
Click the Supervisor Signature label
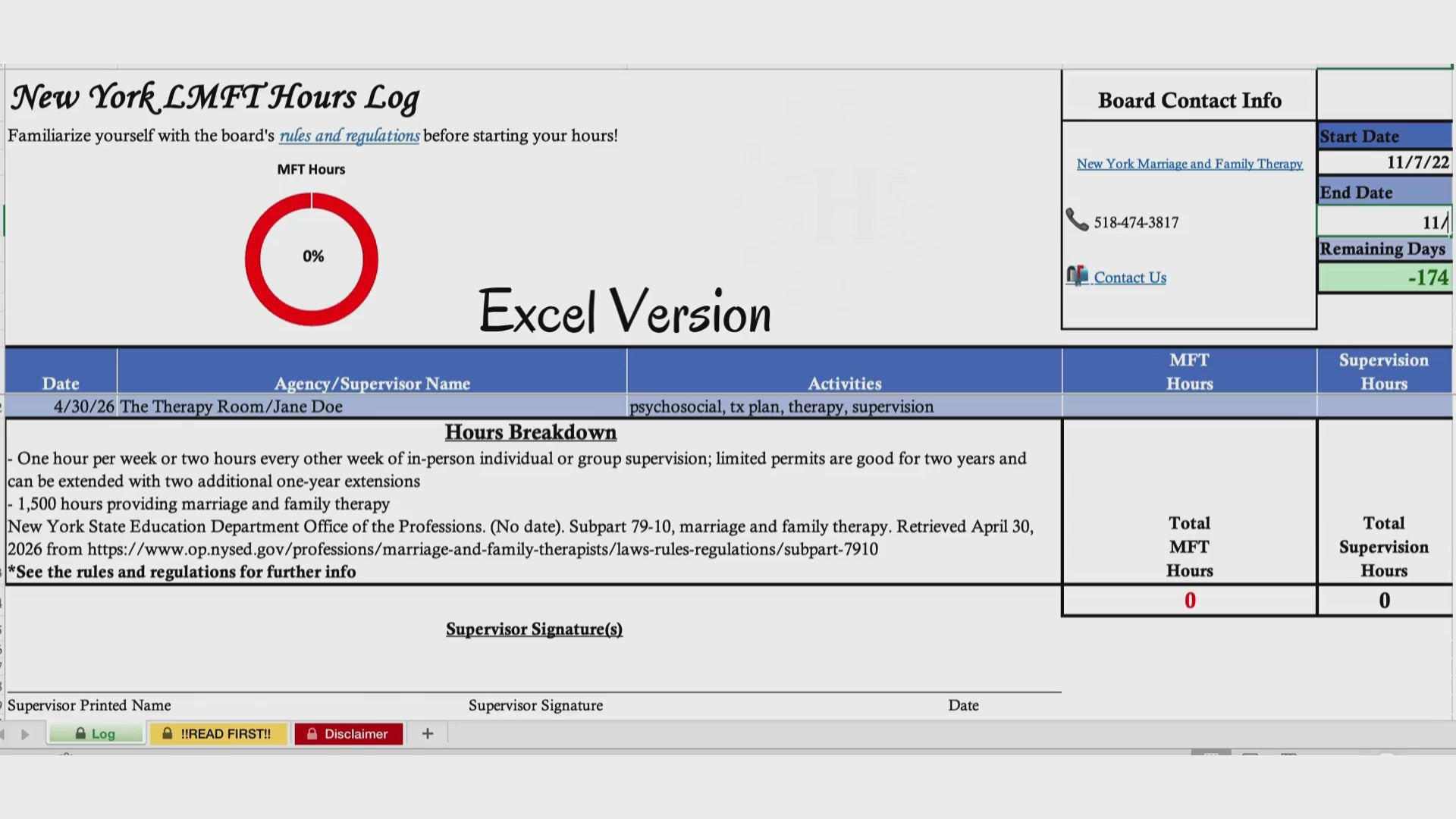tap(535, 705)
